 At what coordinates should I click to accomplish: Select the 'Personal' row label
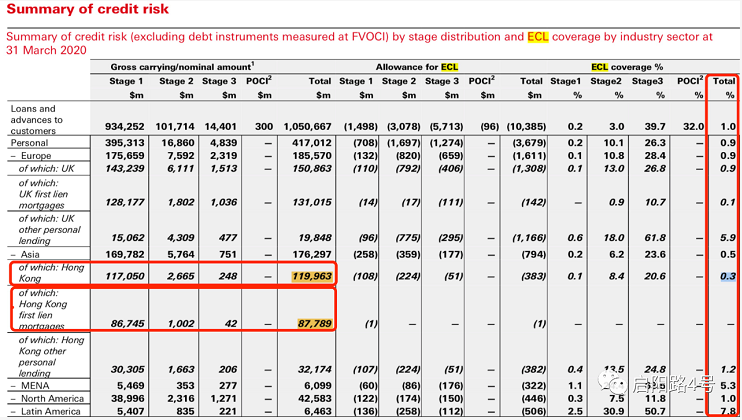coord(30,143)
